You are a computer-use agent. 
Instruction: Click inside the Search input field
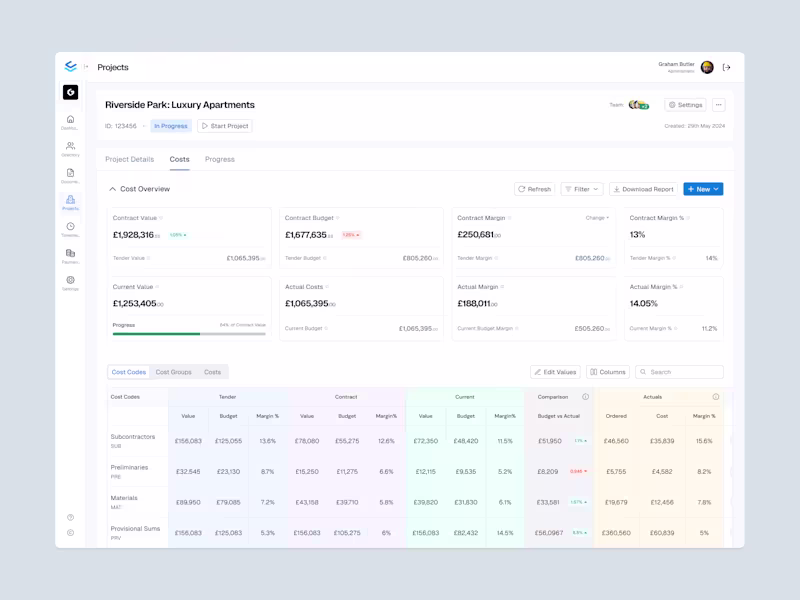685,371
